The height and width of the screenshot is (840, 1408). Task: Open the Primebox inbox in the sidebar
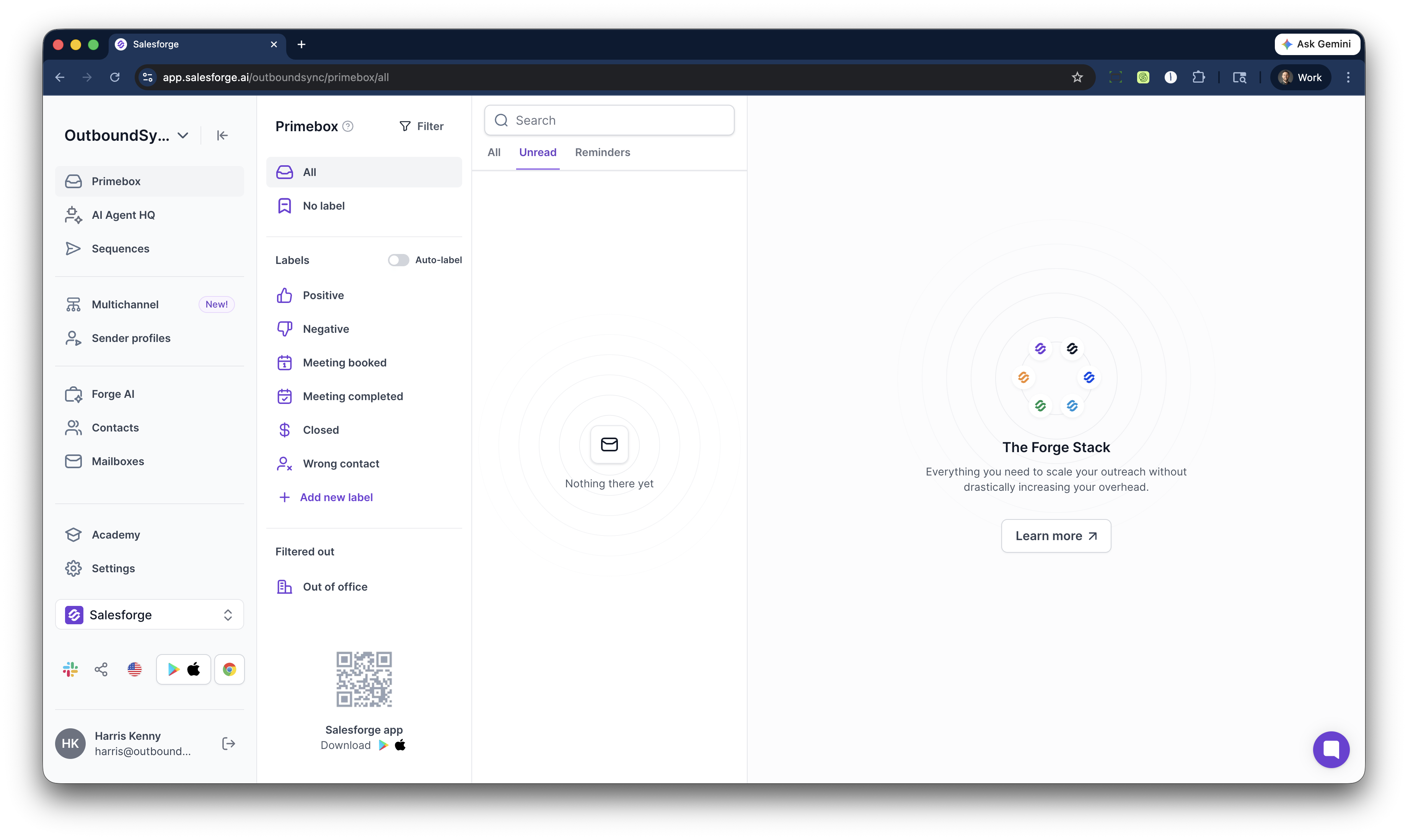pos(116,181)
